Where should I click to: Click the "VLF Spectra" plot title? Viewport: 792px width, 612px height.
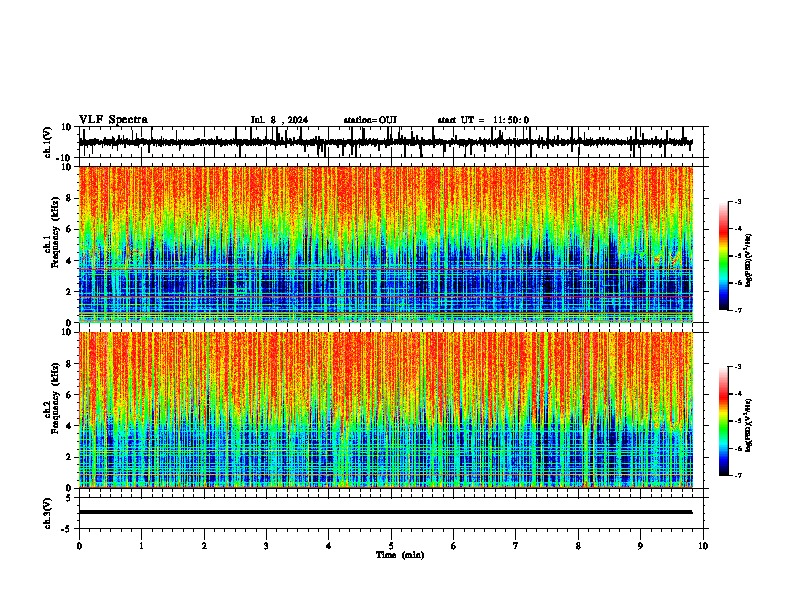tap(113, 120)
